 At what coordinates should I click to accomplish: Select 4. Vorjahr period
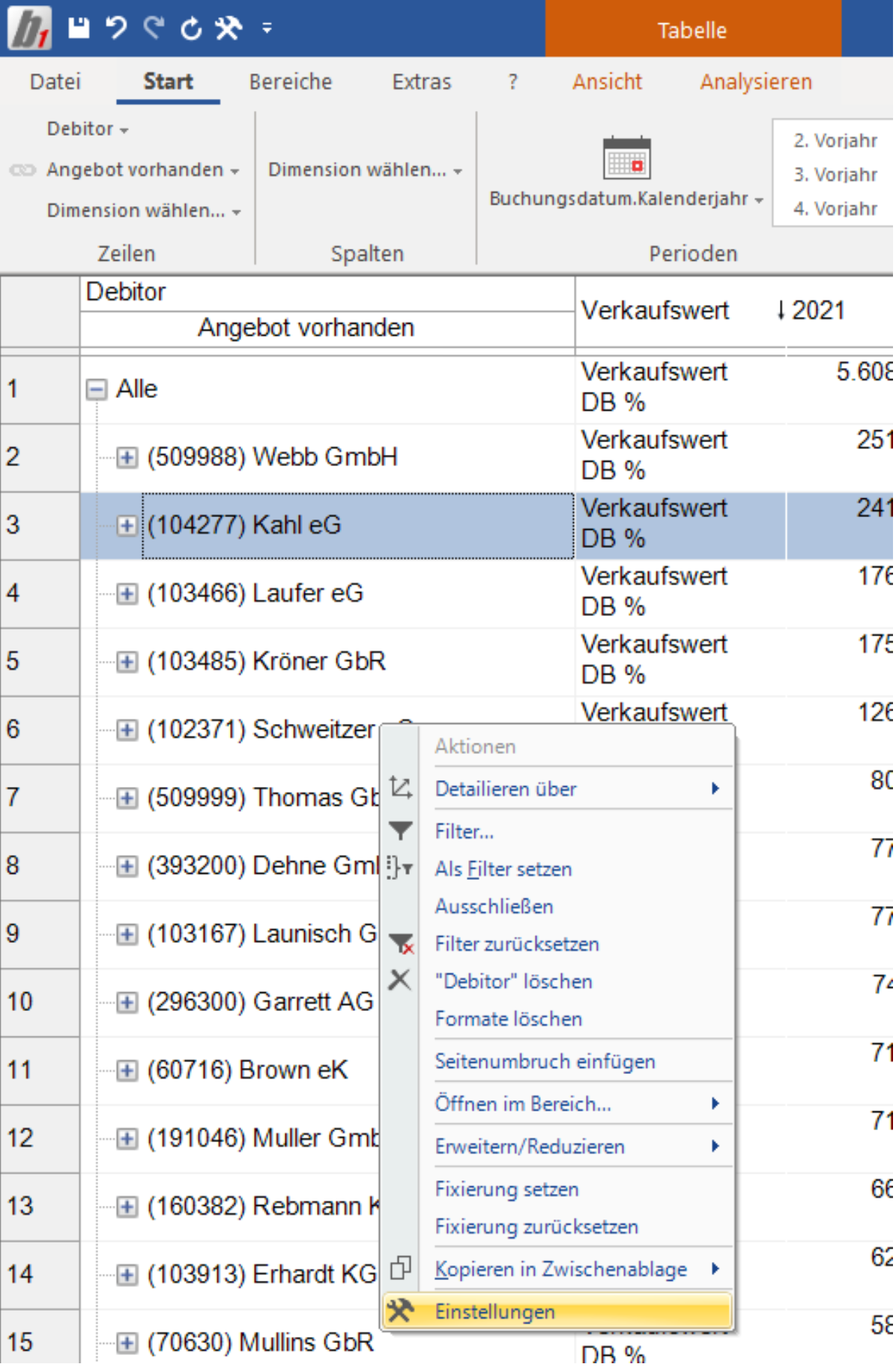click(835, 208)
